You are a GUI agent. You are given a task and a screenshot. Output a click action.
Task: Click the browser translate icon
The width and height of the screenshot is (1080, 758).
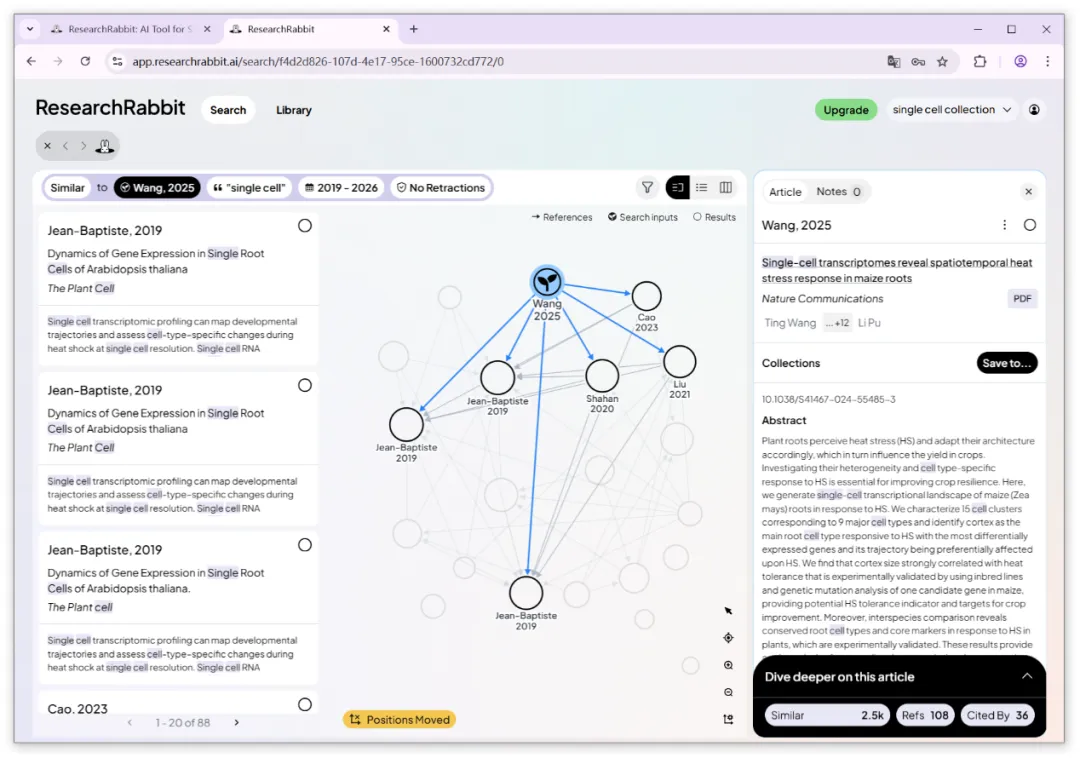(x=893, y=61)
